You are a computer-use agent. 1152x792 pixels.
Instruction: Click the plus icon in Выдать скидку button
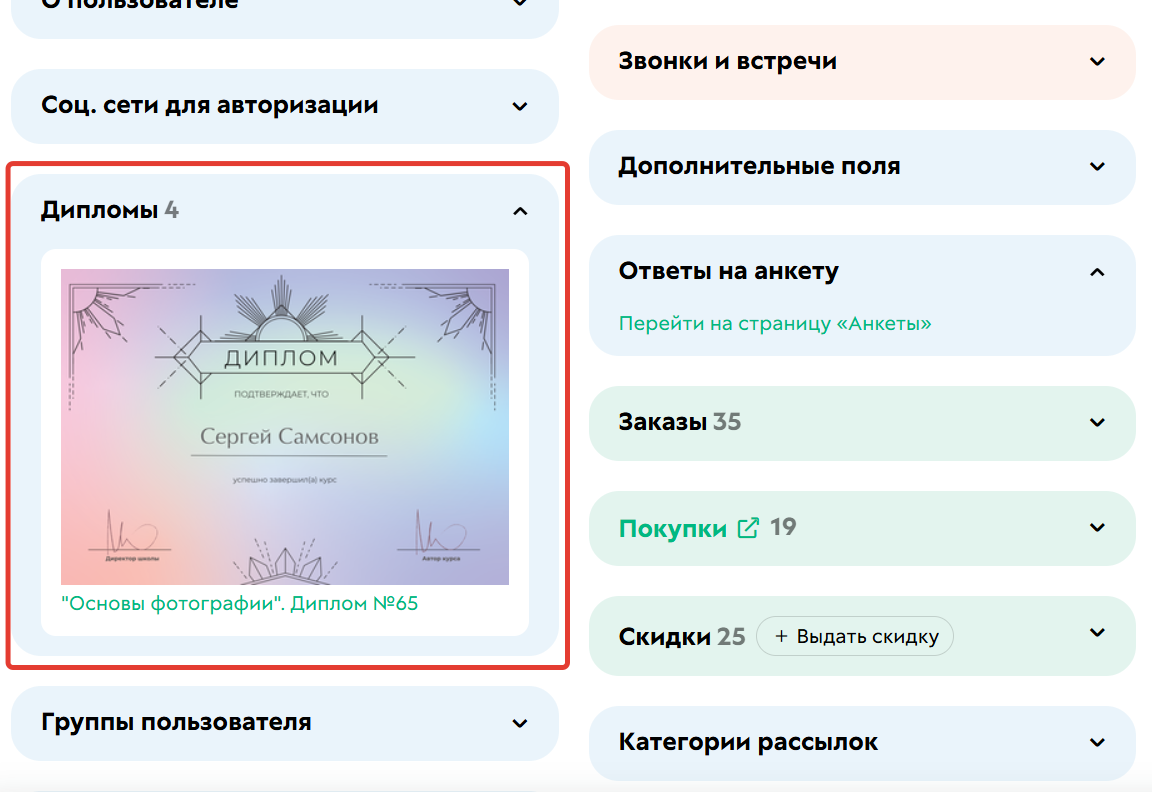[x=780, y=636]
